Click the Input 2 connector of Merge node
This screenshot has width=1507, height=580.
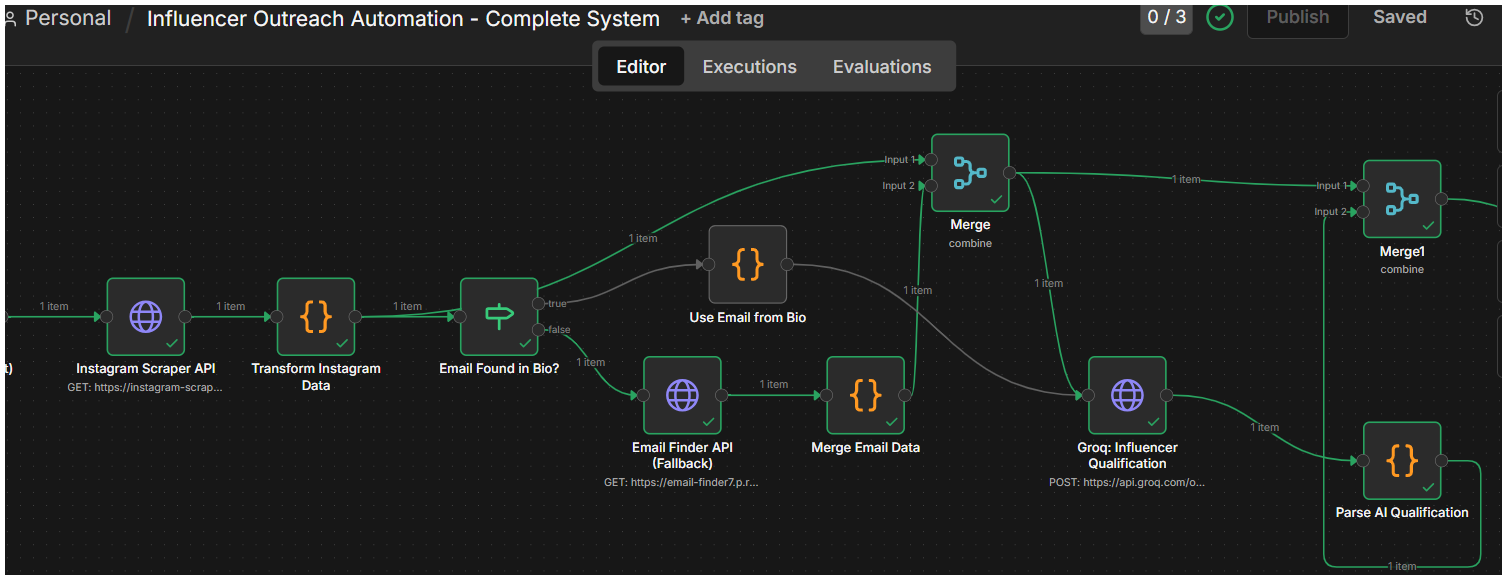pyautogui.click(x=930, y=186)
